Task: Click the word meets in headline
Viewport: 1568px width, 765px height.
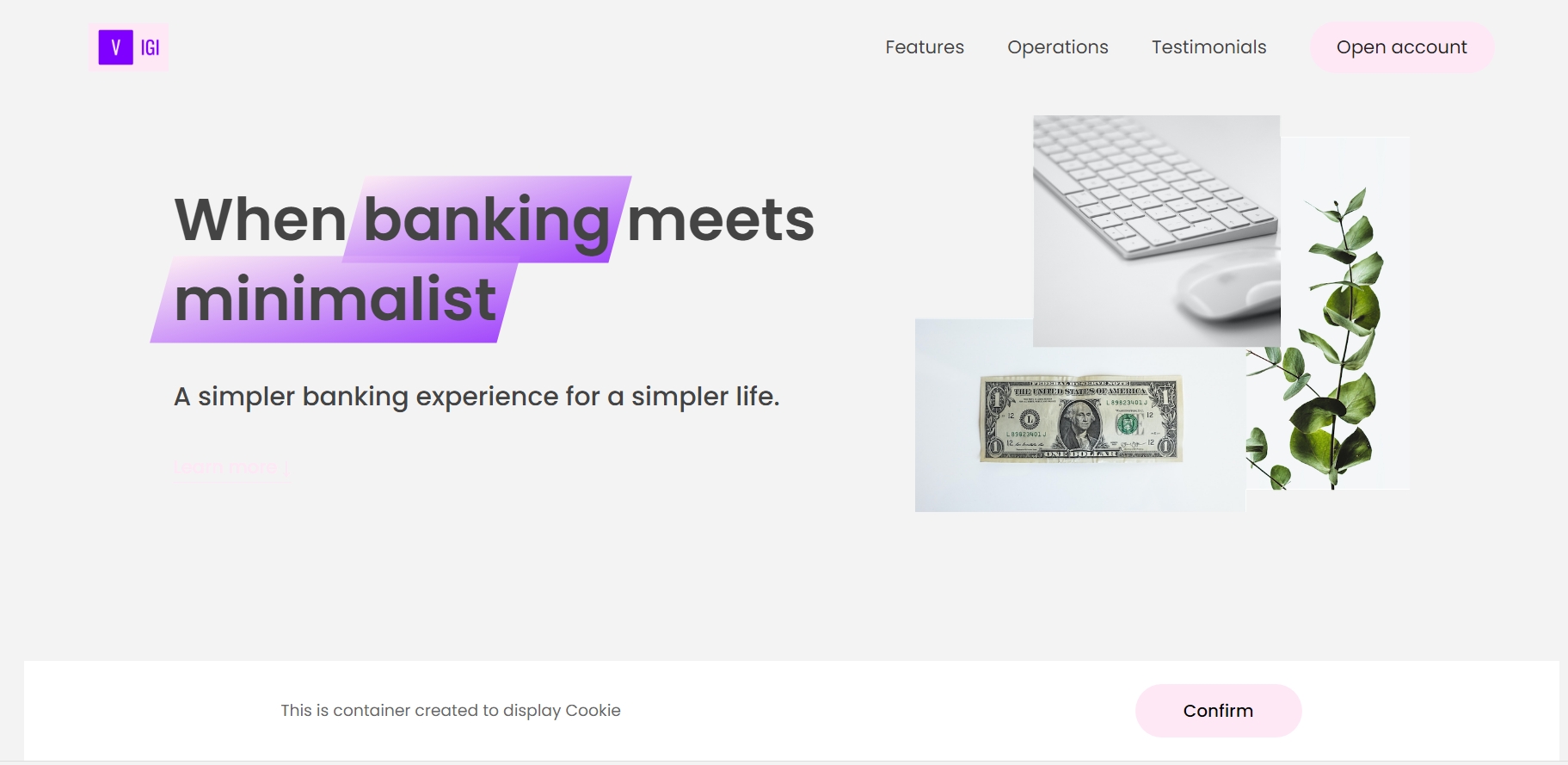Action: click(x=720, y=220)
